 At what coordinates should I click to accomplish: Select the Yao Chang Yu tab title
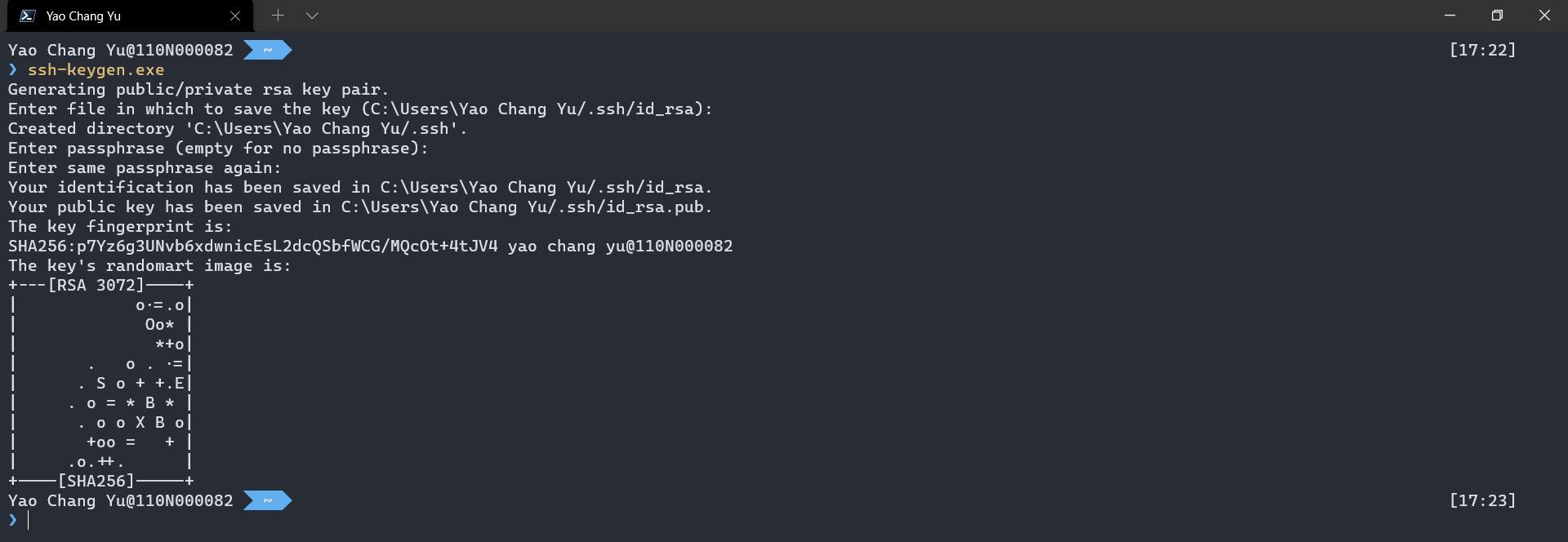point(83,16)
